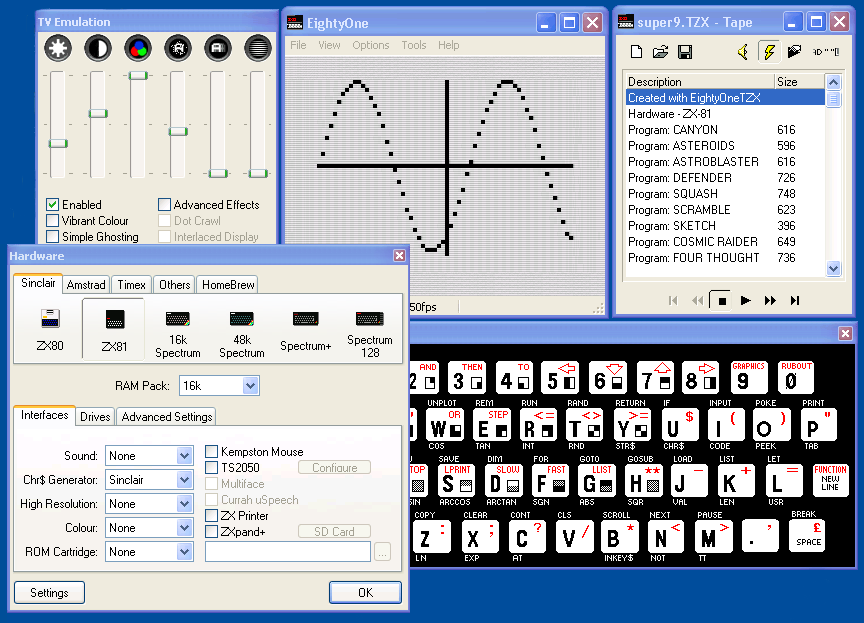Tick the TS2050 checkbox

(212, 468)
